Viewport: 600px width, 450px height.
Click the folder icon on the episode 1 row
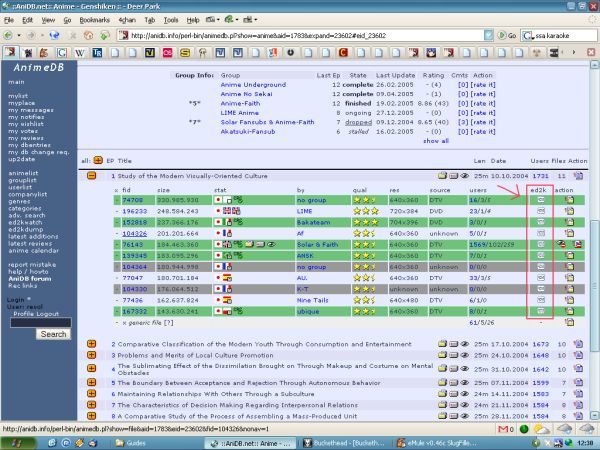(442, 176)
